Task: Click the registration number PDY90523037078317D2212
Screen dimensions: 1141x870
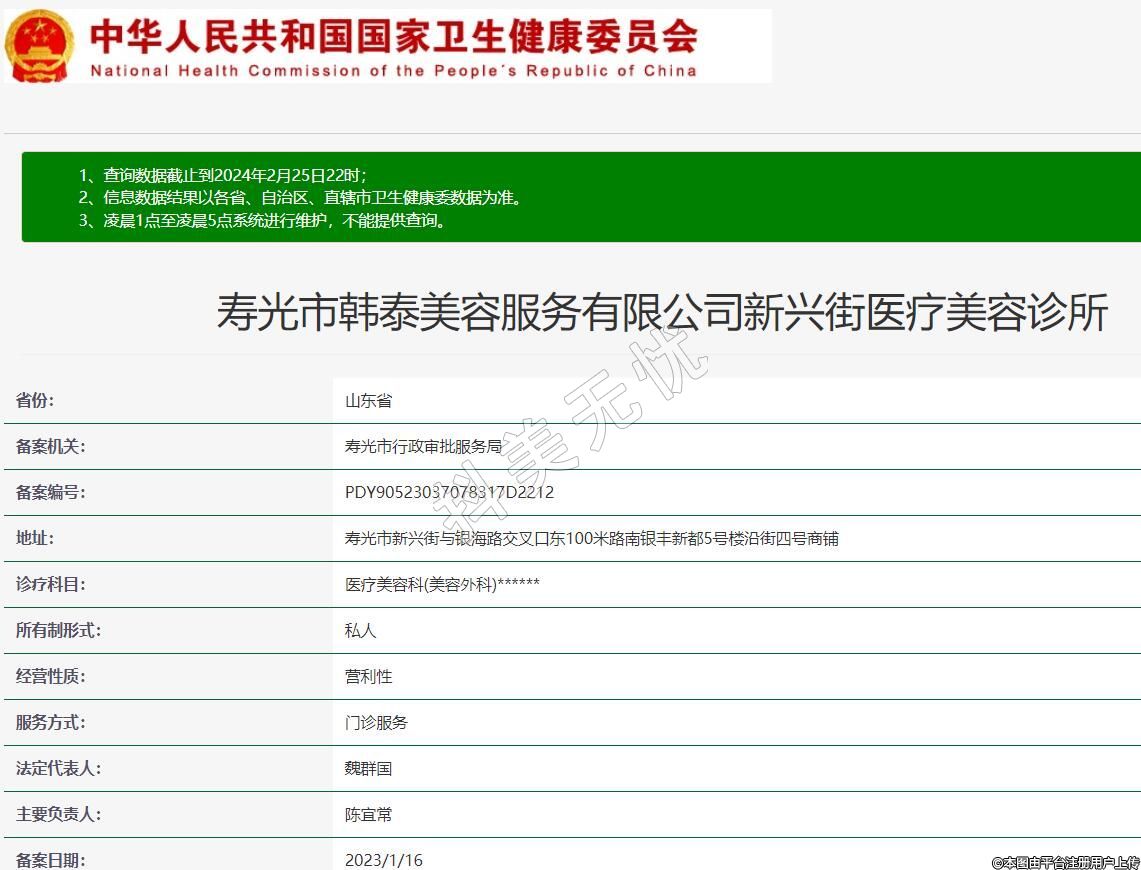Action: click(449, 493)
